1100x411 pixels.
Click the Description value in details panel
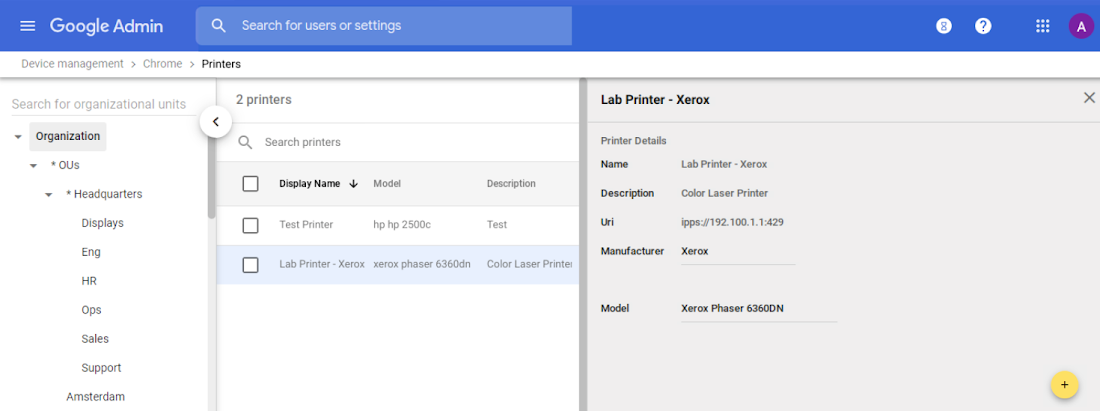tap(725, 193)
